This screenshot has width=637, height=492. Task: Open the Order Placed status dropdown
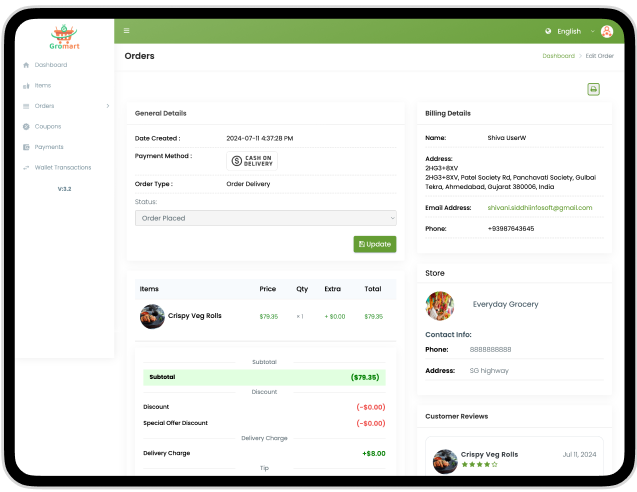tap(265, 218)
